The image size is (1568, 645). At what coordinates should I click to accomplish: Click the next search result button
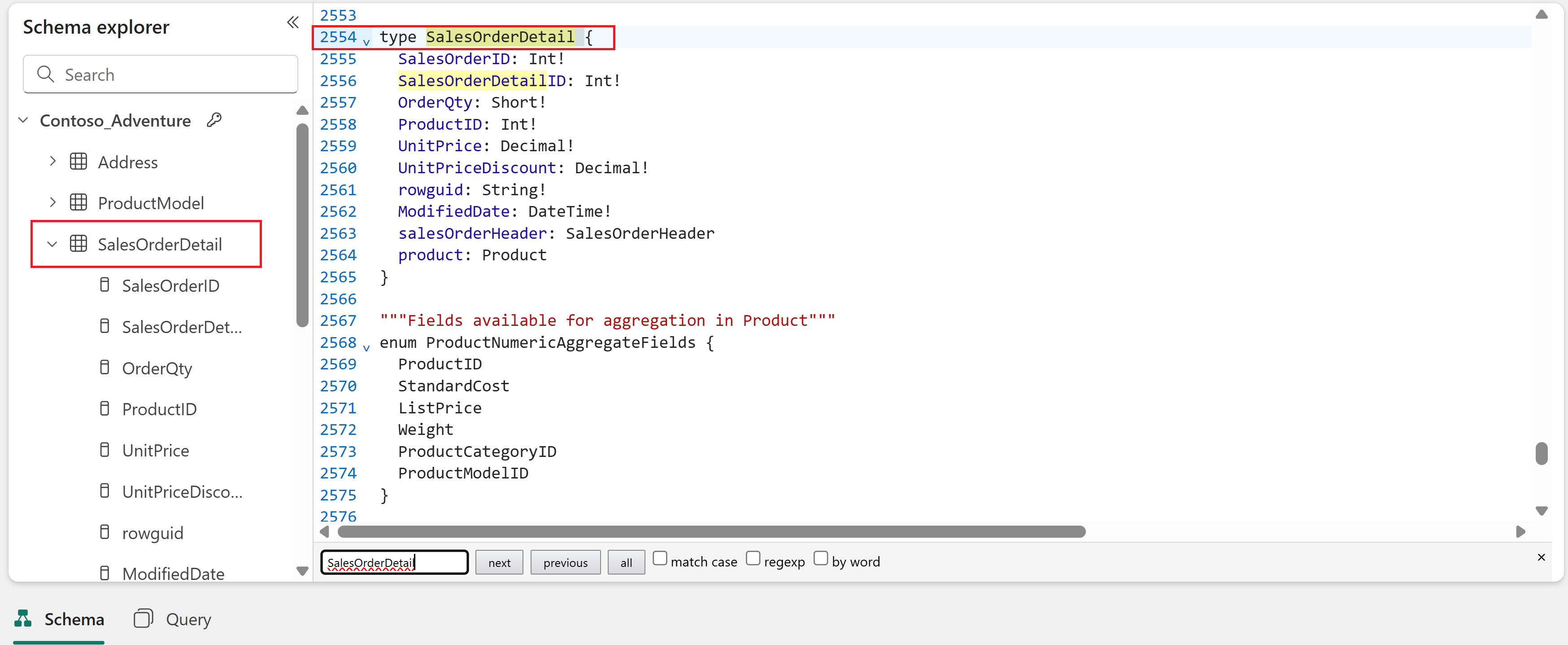pos(499,563)
